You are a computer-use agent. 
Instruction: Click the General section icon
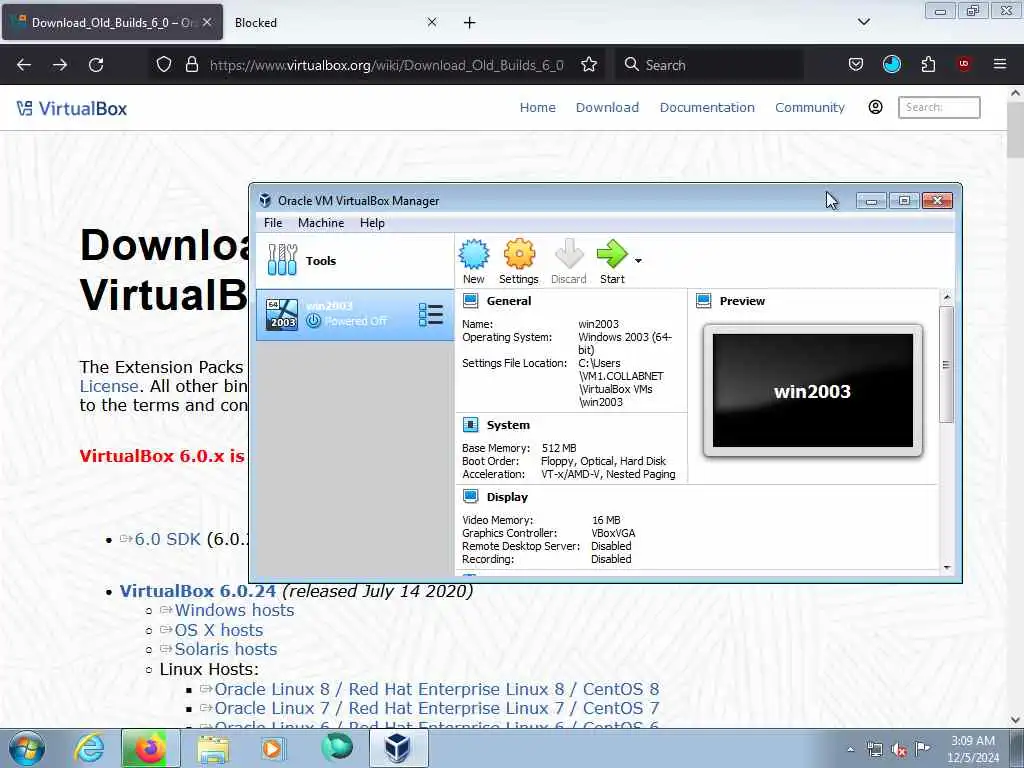(x=470, y=301)
